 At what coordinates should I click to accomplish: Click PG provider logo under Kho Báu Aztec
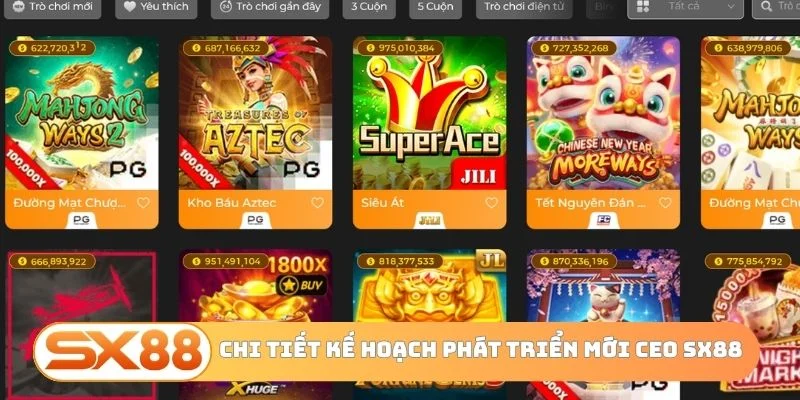point(255,220)
